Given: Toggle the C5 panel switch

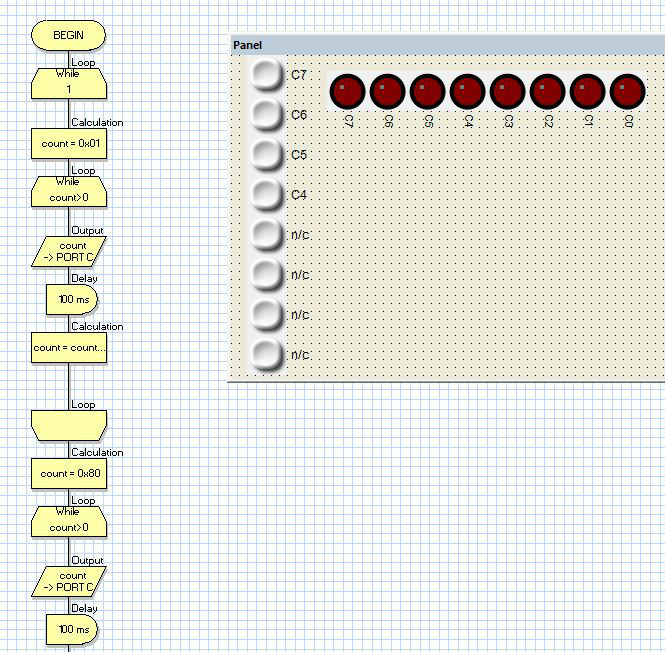Looking at the screenshot, I should [266, 154].
